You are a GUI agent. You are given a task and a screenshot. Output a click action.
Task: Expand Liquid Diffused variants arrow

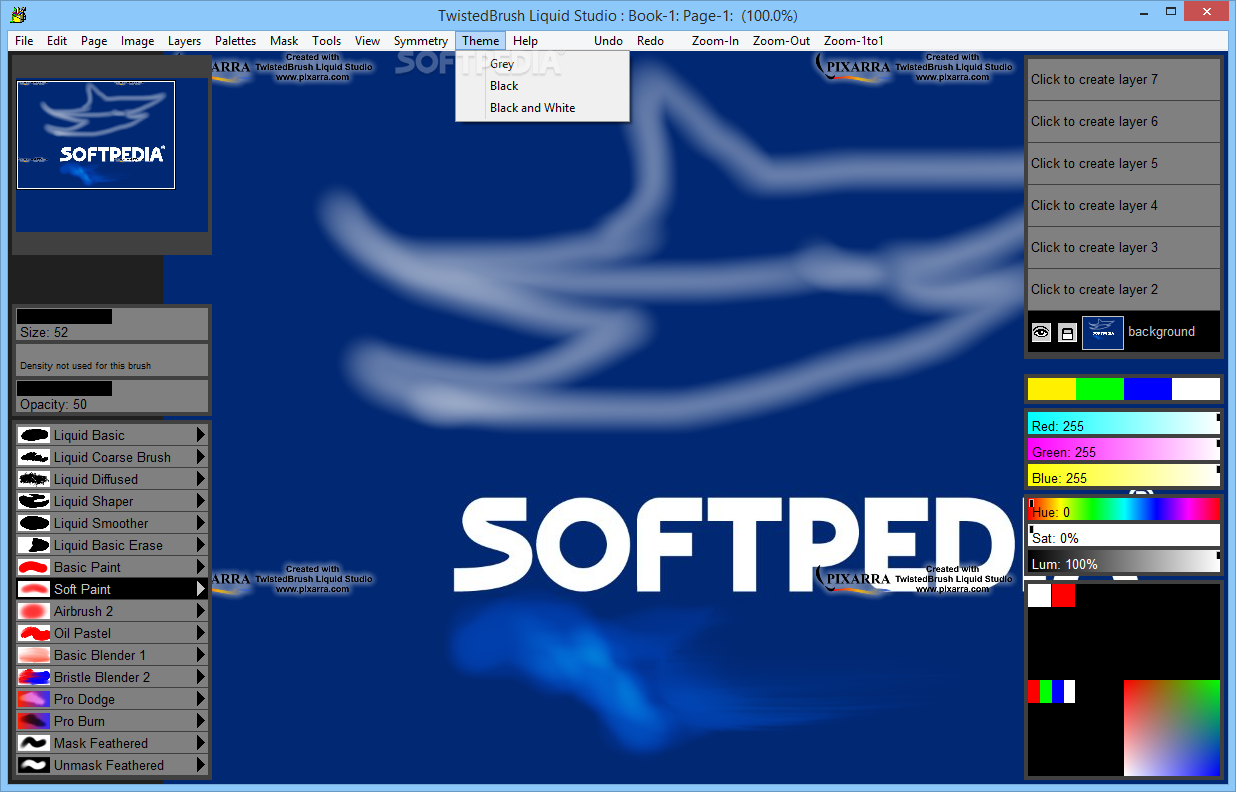[x=201, y=479]
